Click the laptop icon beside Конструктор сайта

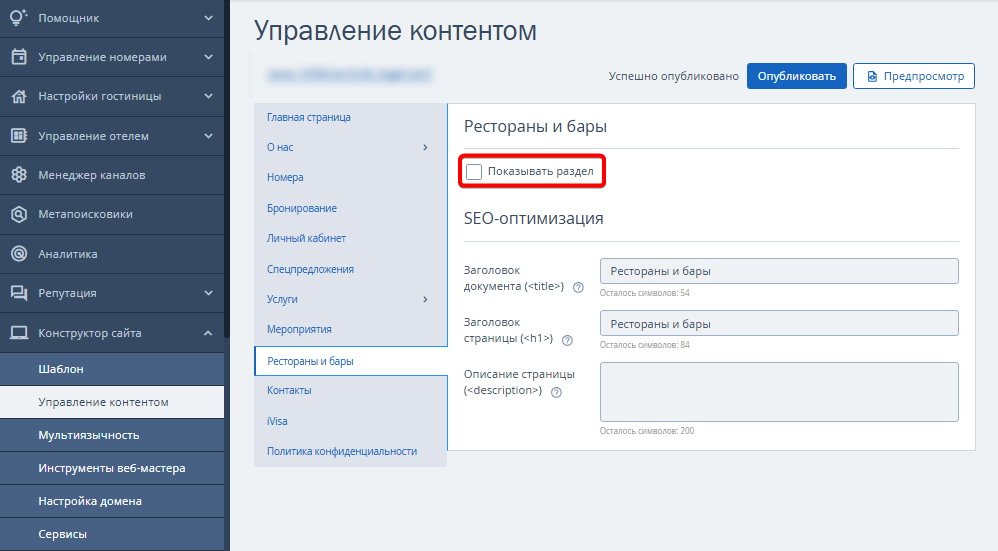(x=19, y=332)
